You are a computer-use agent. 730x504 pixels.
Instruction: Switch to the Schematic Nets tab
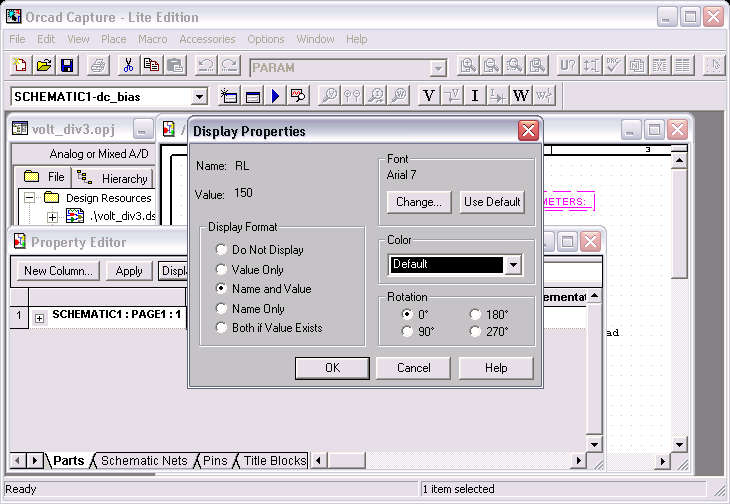point(144,460)
